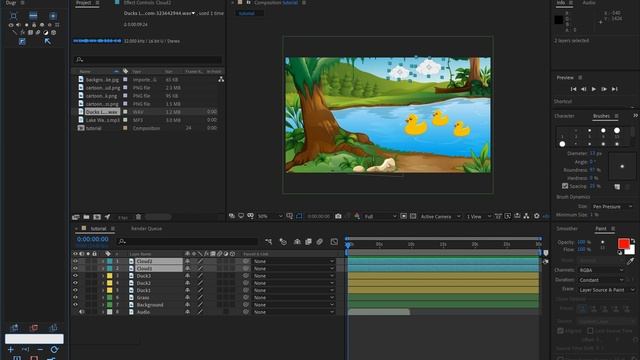
Task: Click the new folder icon in Project panel
Action: coord(86,217)
